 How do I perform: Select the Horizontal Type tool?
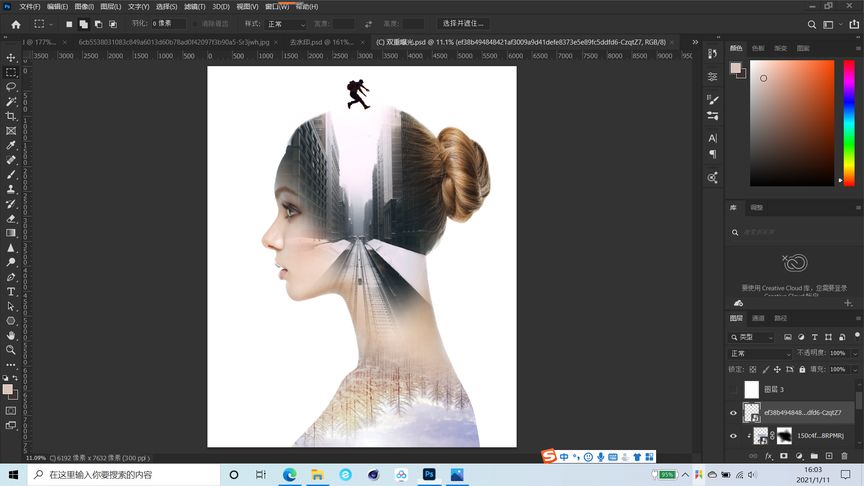11,291
